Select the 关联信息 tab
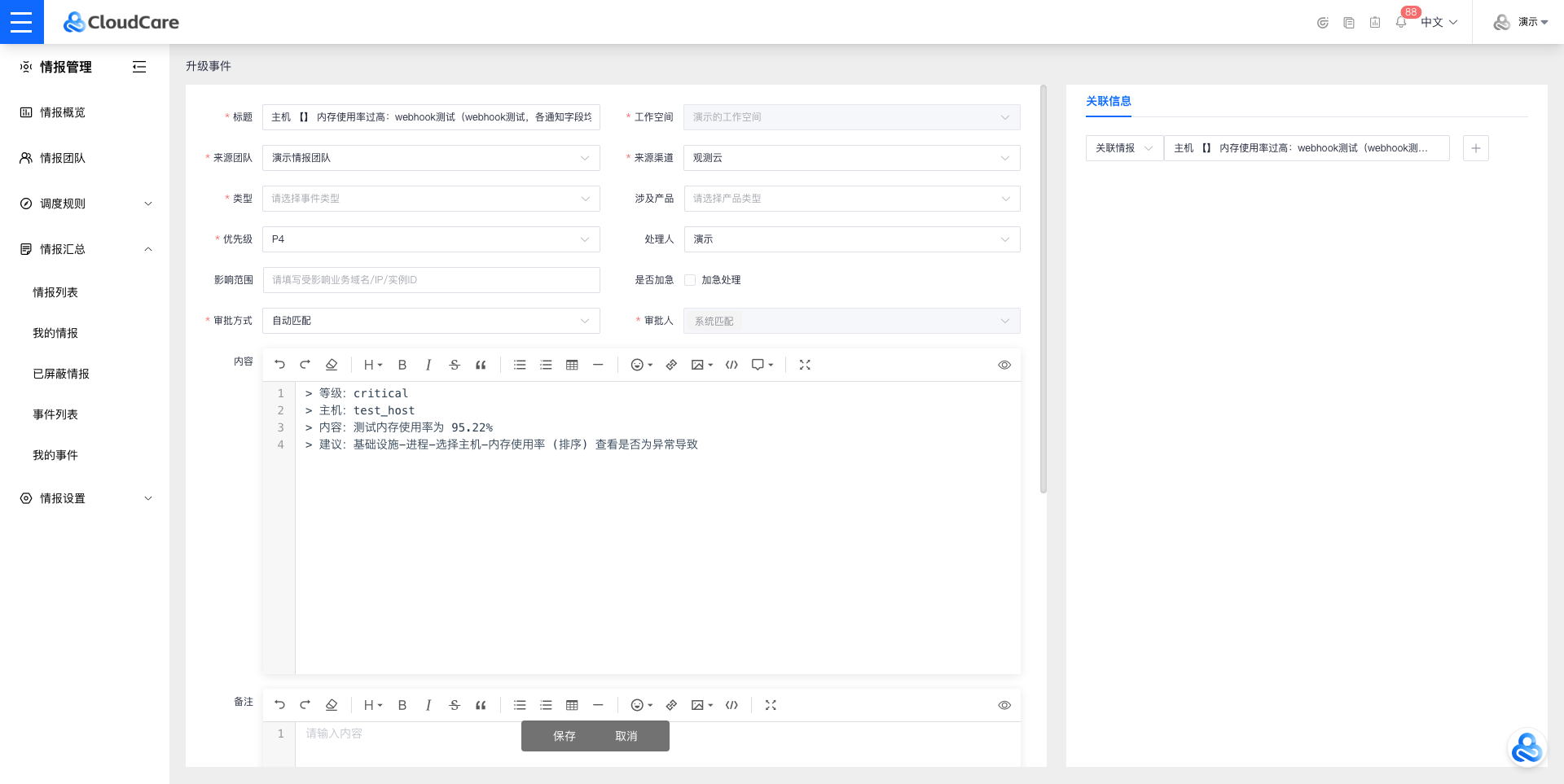The image size is (1564, 784). tap(1108, 101)
